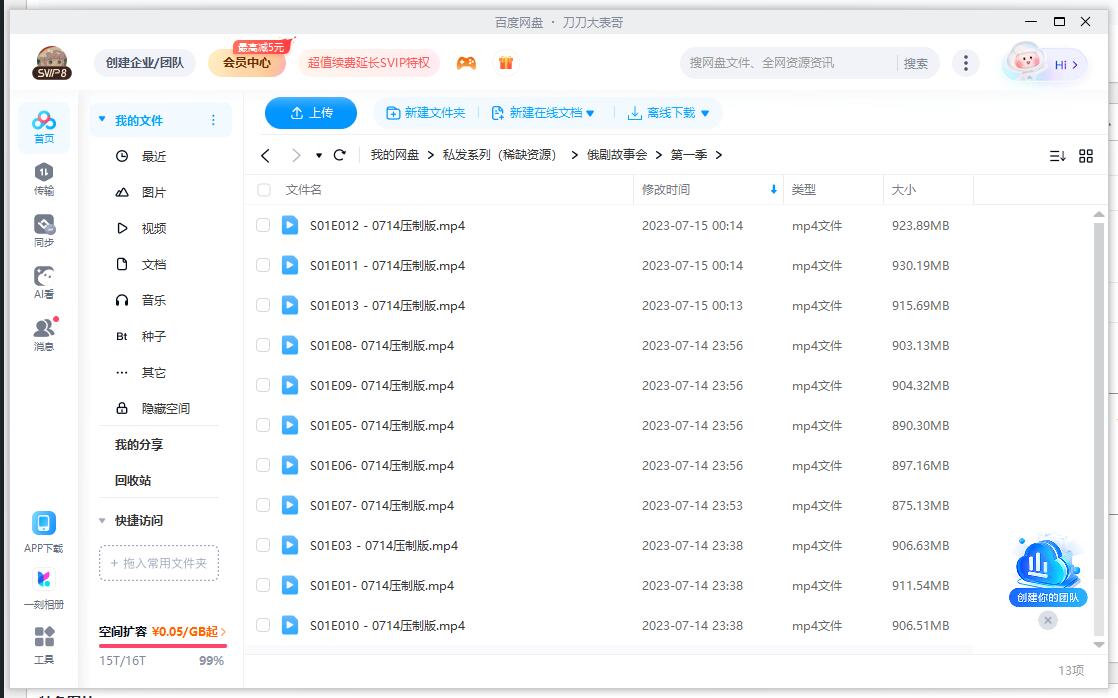Switch to grid view layout
The height and width of the screenshot is (698, 1118).
click(1085, 156)
